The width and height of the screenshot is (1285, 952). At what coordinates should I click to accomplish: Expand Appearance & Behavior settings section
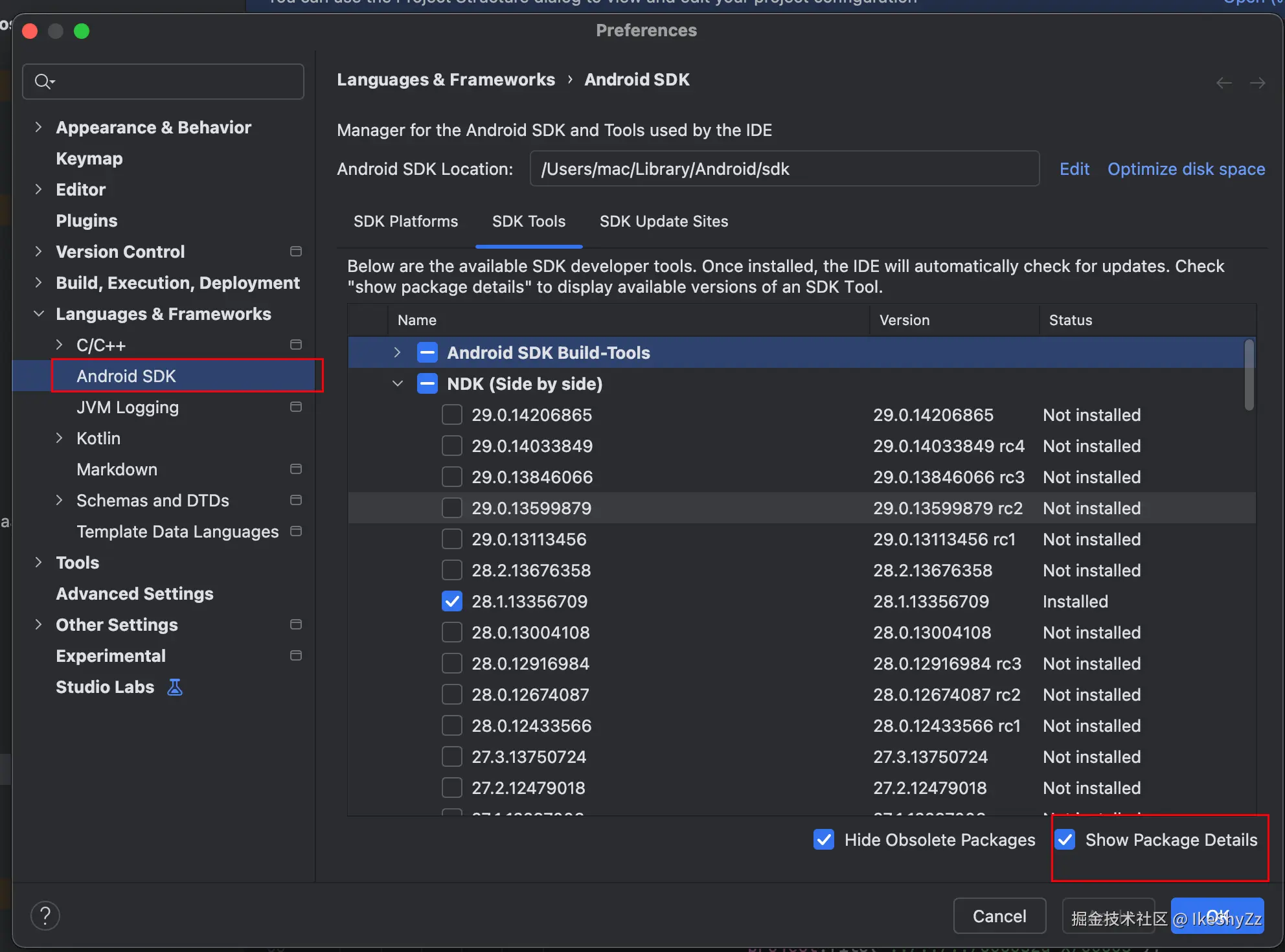[38, 127]
